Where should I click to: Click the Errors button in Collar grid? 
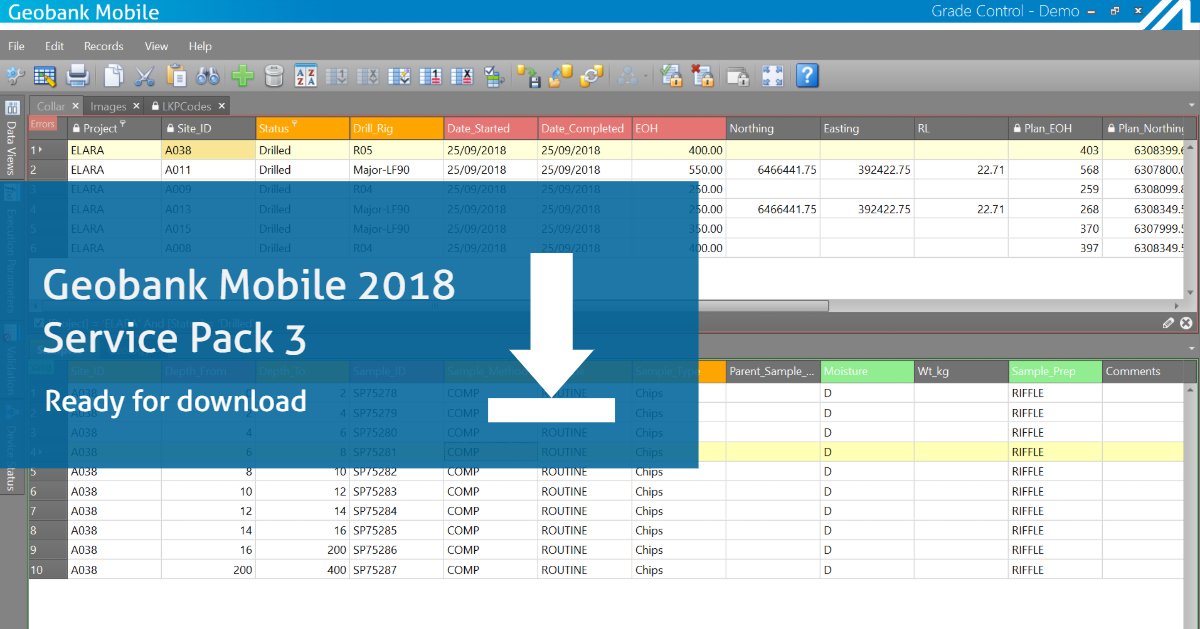point(42,124)
